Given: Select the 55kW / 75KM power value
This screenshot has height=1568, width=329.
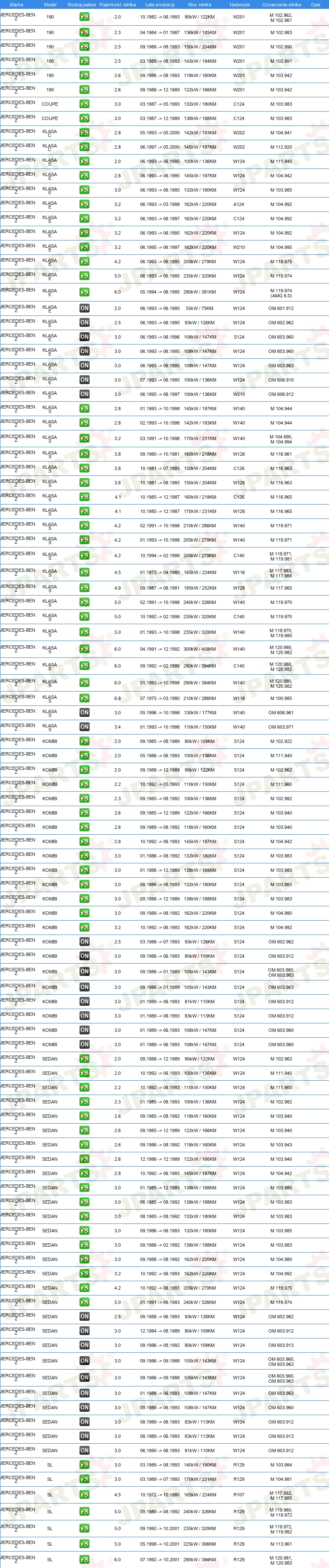Looking at the screenshot, I should click(200, 309).
